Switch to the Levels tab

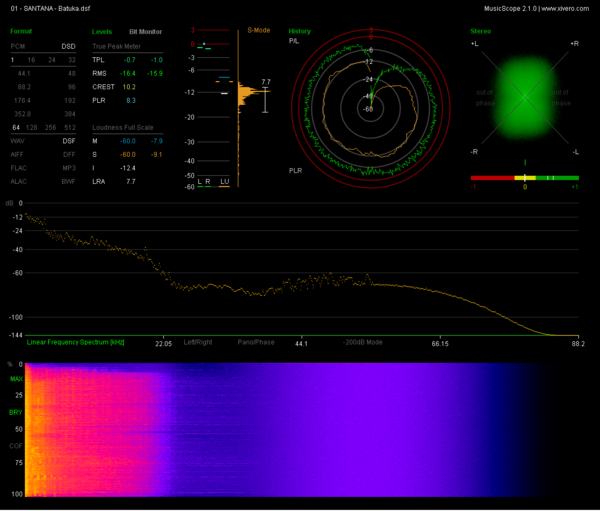pyautogui.click(x=102, y=32)
